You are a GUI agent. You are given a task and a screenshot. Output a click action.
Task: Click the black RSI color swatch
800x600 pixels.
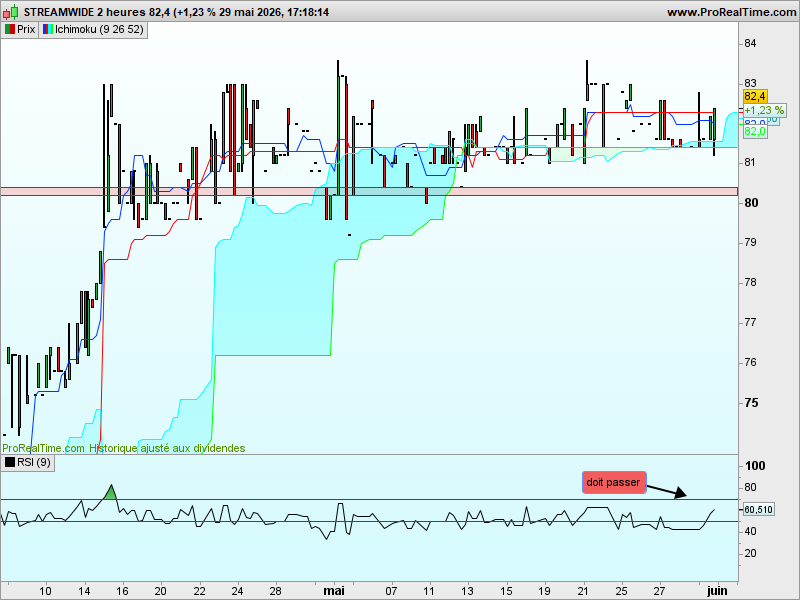click(x=10, y=462)
